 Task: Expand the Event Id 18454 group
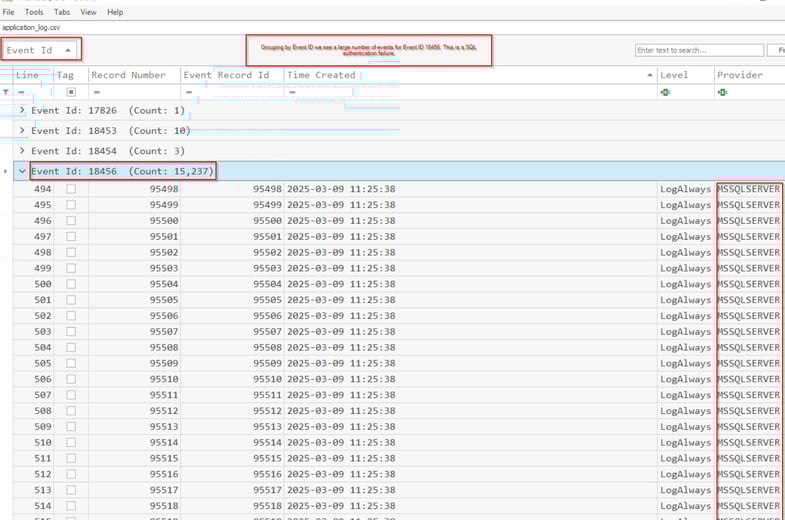point(22,150)
